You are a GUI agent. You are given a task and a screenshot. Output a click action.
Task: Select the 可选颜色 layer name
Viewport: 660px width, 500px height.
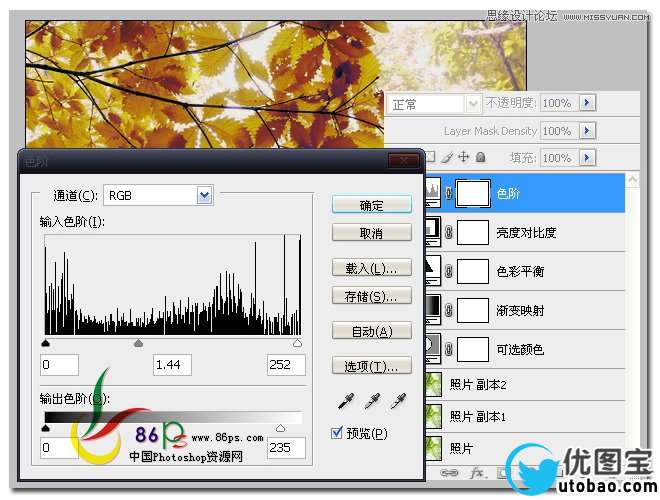click(x=520, y=349)
